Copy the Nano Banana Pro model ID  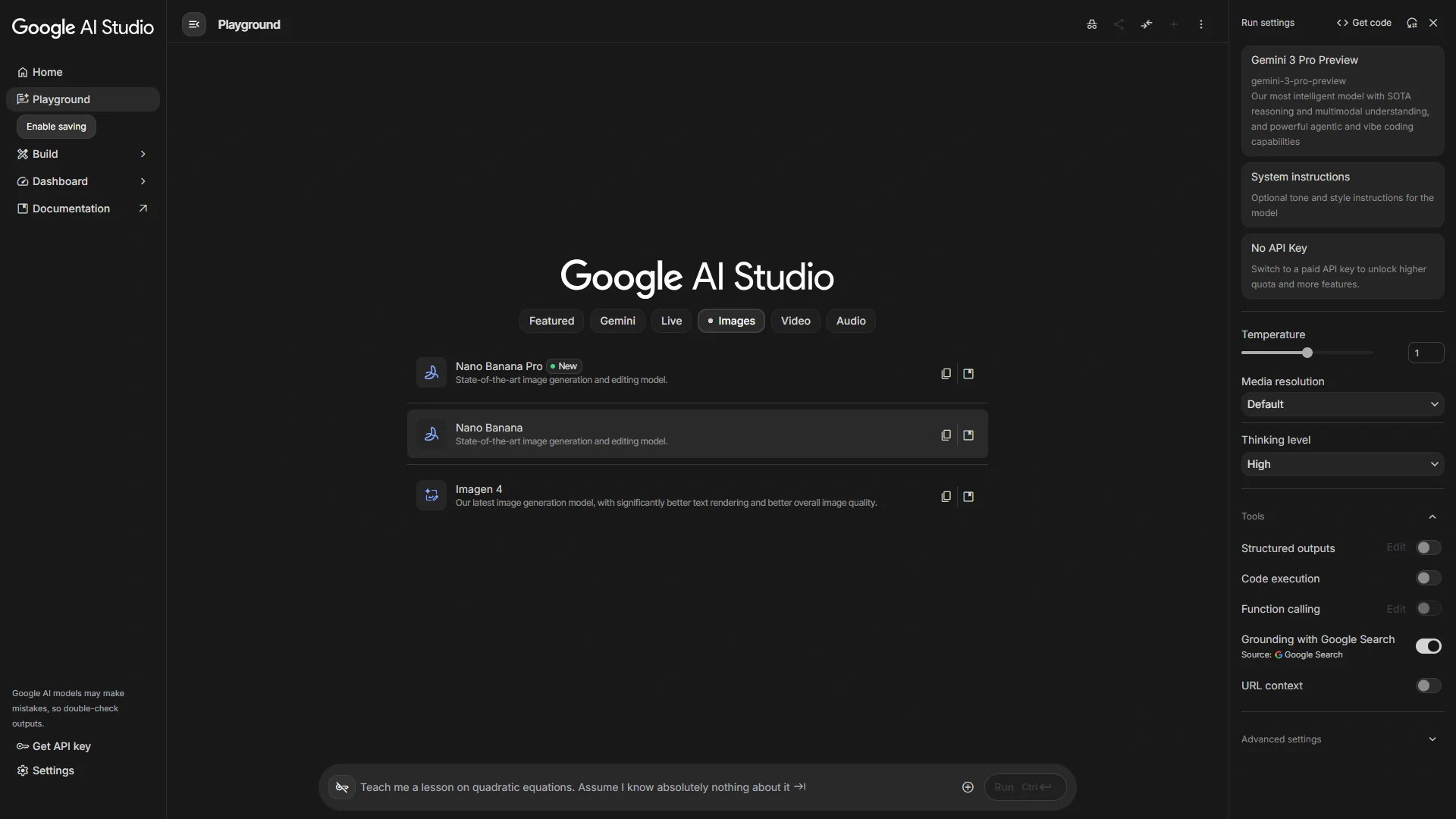click(x=945, y=373)
